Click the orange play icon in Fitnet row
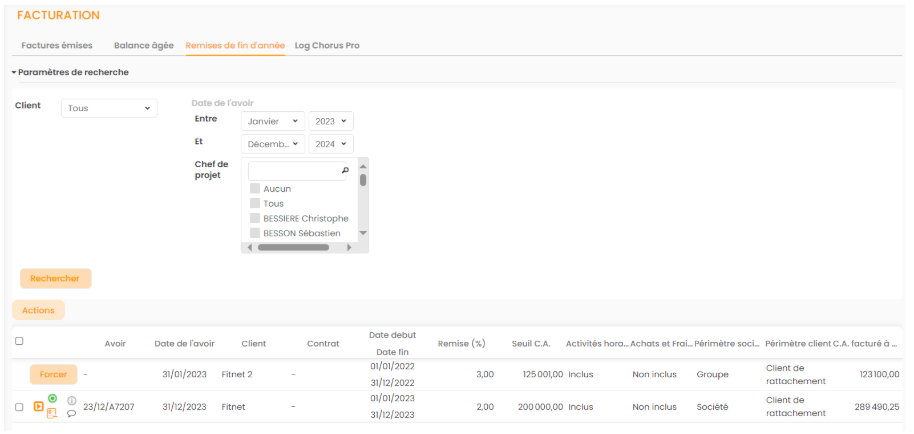The image size is (914, 434). 38,407
